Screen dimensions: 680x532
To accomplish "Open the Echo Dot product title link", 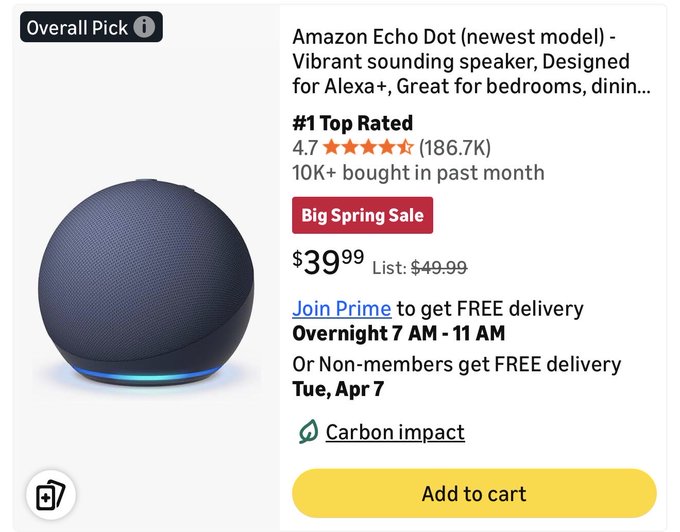I will click(470, 61).
